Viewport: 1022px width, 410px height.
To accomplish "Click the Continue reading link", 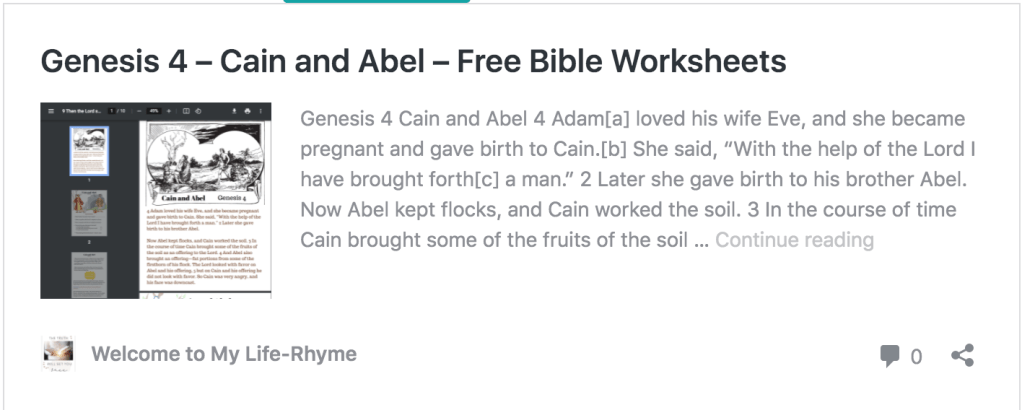I will [x=794, y=240].
